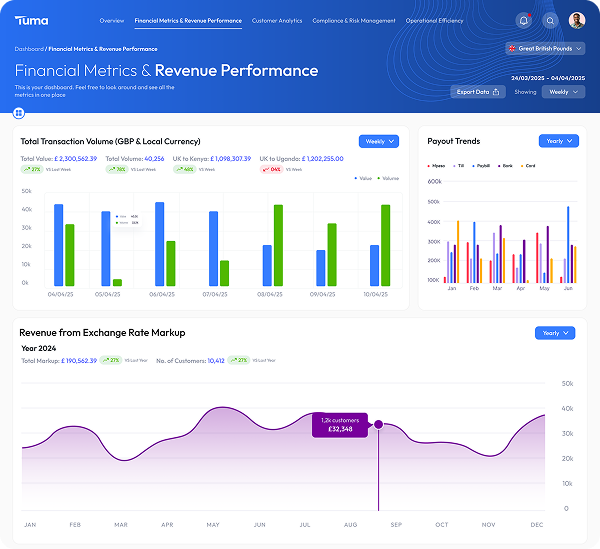This screenshot has width=600, height=549.
Task: Toggle the Volume series in chart legend
Action: 388,177
